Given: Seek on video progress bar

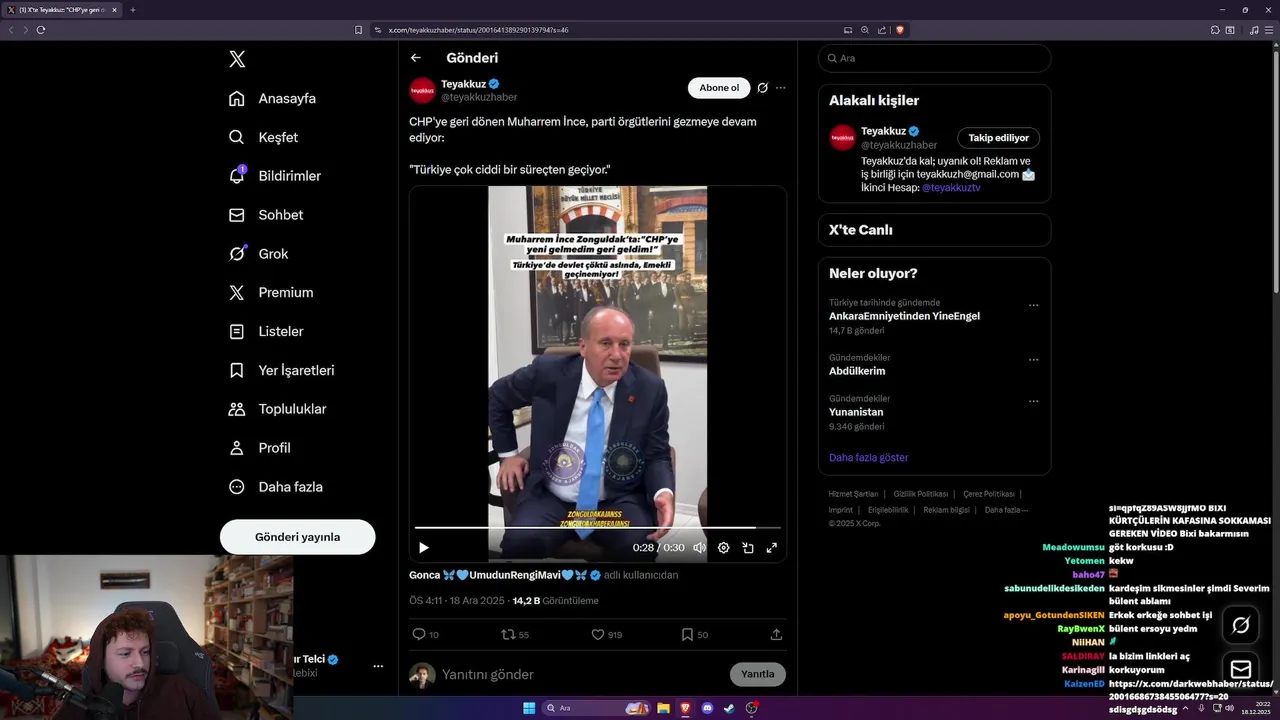Looking at the screenshot, I should point(598,527).
